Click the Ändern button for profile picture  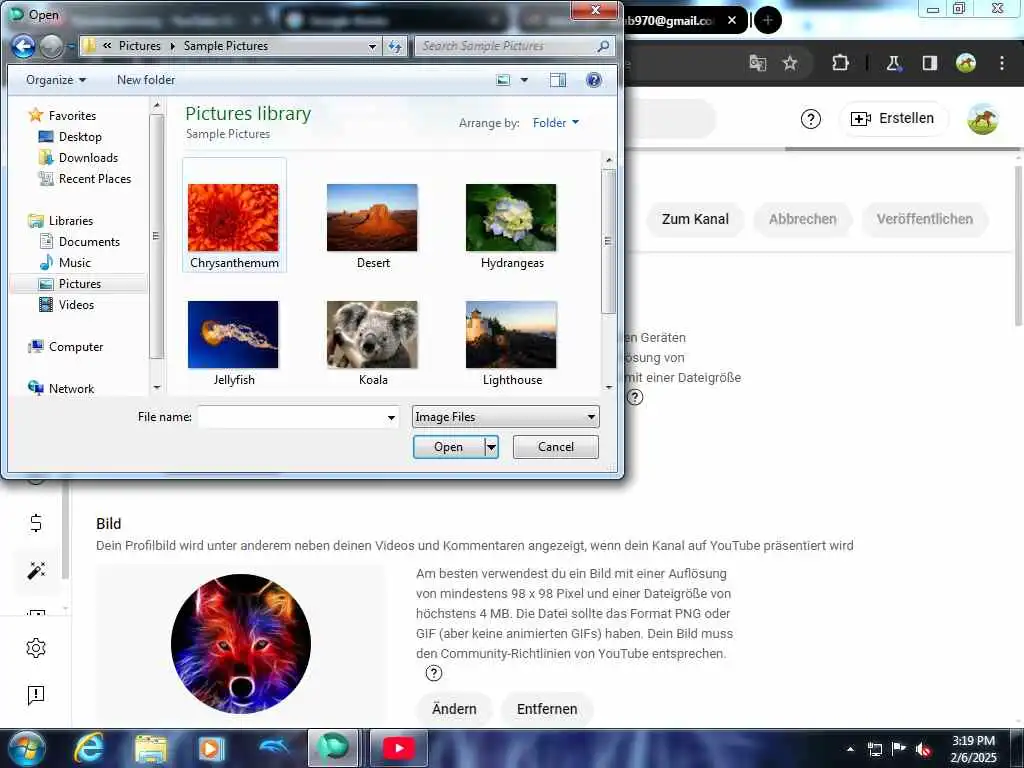point(454,709)
